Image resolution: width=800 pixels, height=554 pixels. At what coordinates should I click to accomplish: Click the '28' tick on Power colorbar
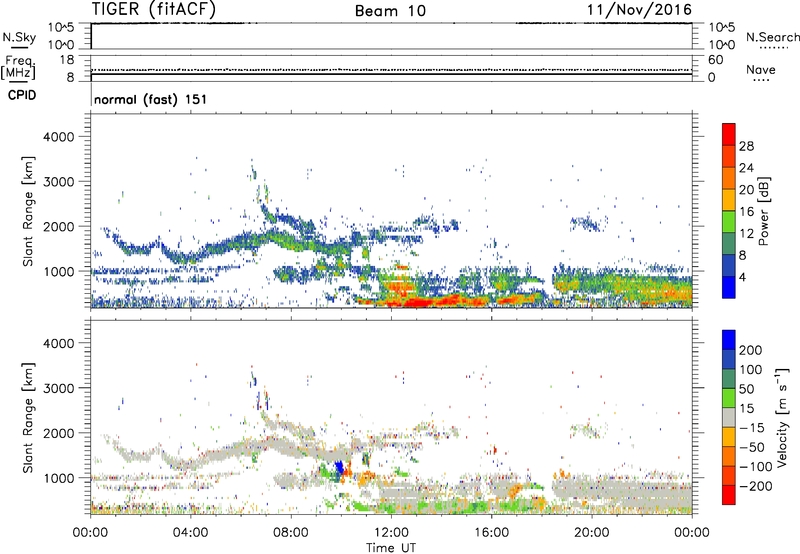(746, 146)
